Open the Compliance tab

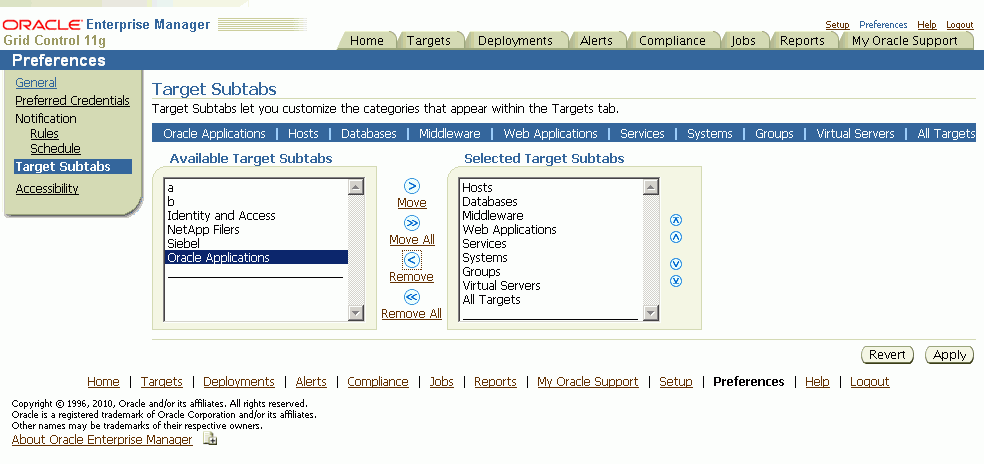pos(672,41)
